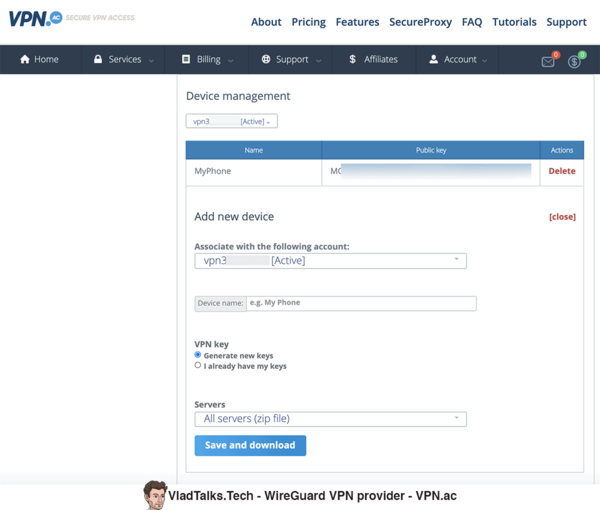Click the MyPhone device name cell
Screen dimensions: 600x510
click(254, 173)
